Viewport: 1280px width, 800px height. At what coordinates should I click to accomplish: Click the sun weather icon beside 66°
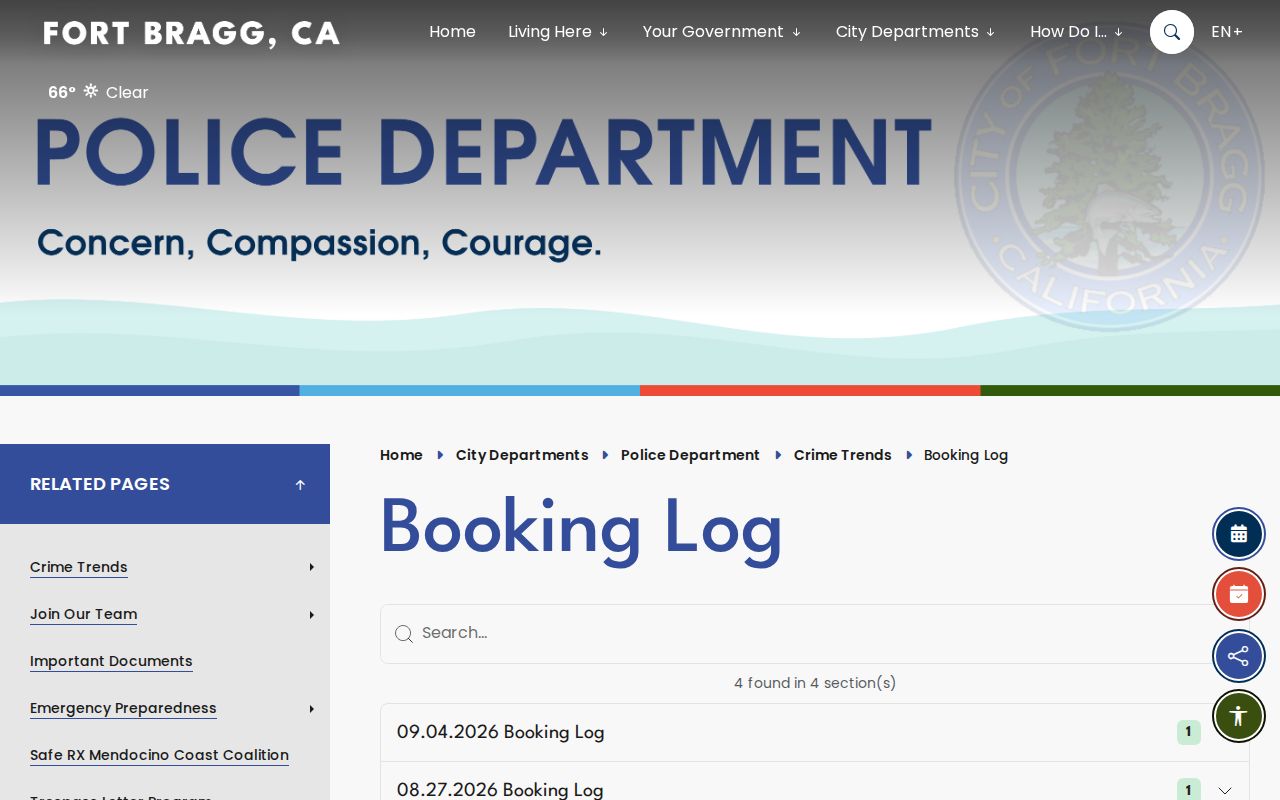[91, 91]
